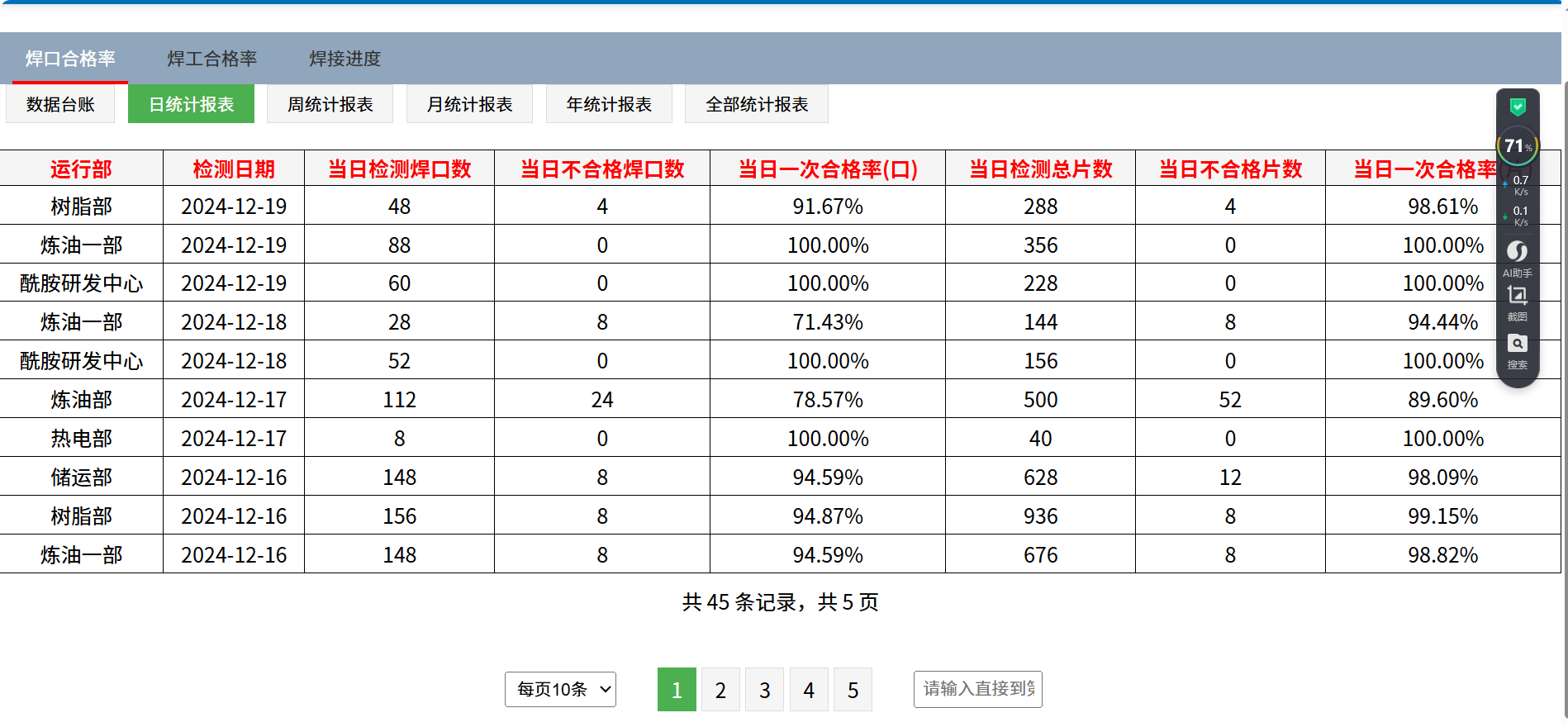1568x727 pixels.
Task: Go to page 1
Action: pos(677,690)
